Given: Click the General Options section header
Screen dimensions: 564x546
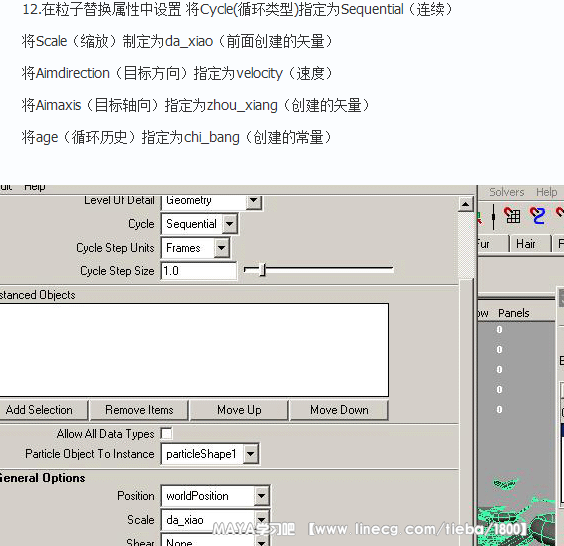Looking at the screenshot, I should 43,478.
